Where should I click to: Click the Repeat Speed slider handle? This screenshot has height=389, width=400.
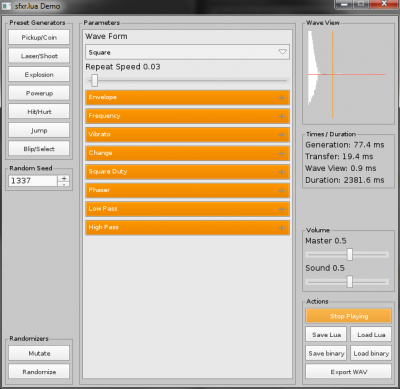click(x=95, y=80)
